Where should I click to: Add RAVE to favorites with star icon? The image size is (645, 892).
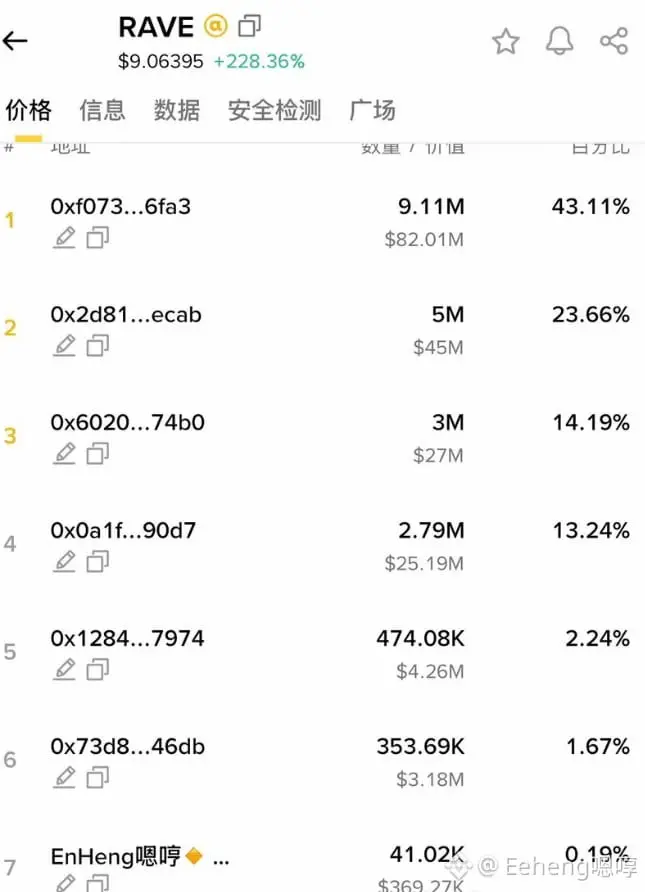506,41
